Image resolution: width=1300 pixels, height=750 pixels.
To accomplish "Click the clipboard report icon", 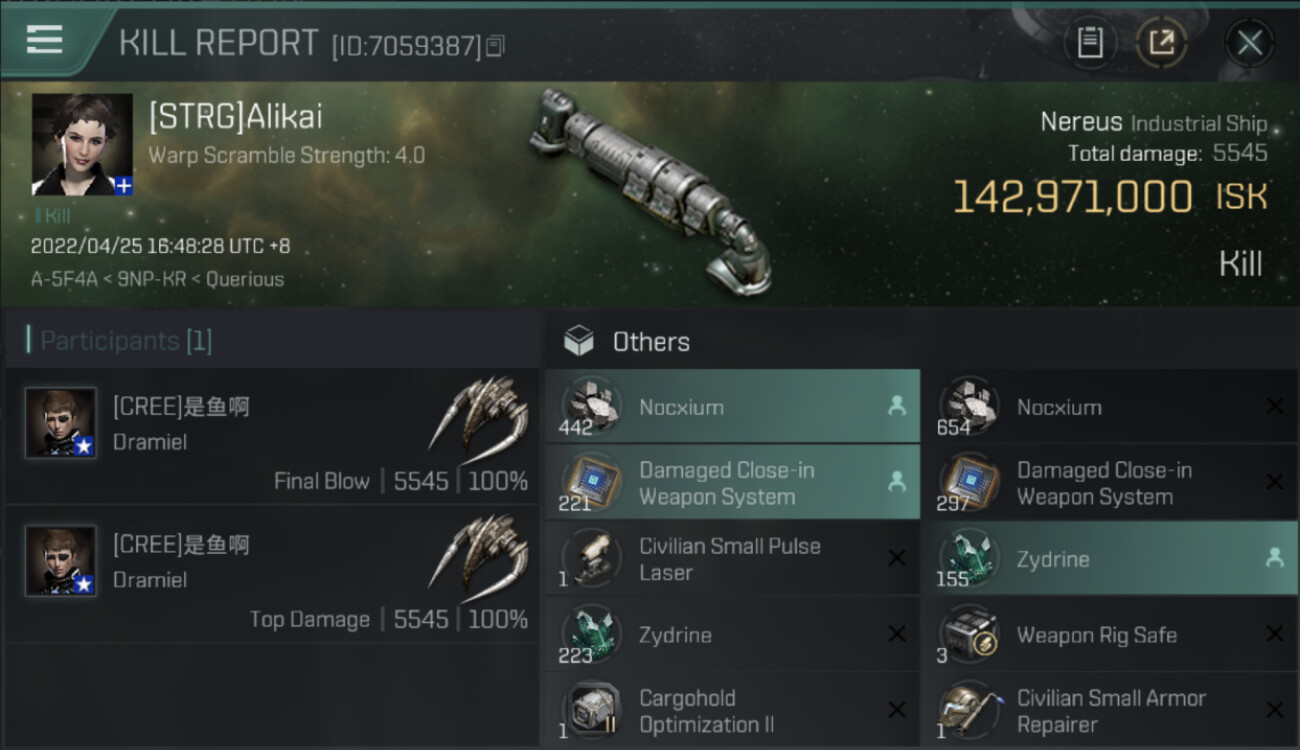I will coord(1090,43).
